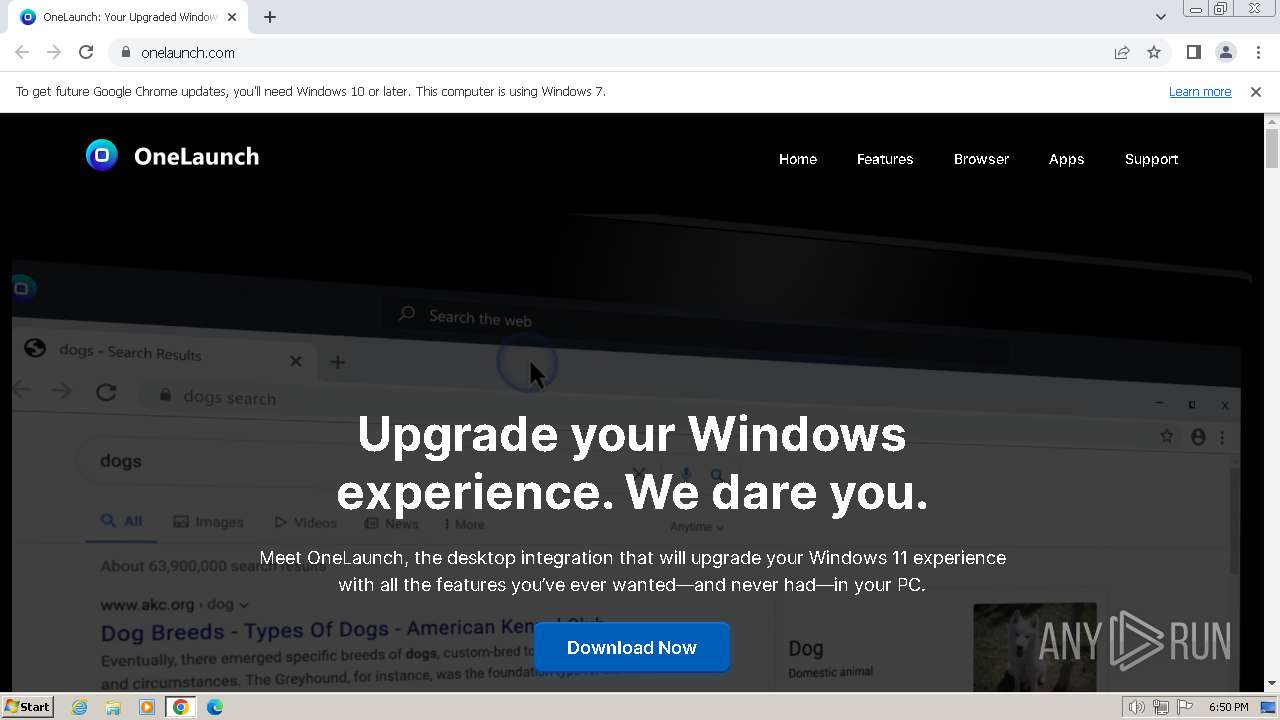
Task: Open the Features navigation link
Action: (x=885, y=159)
